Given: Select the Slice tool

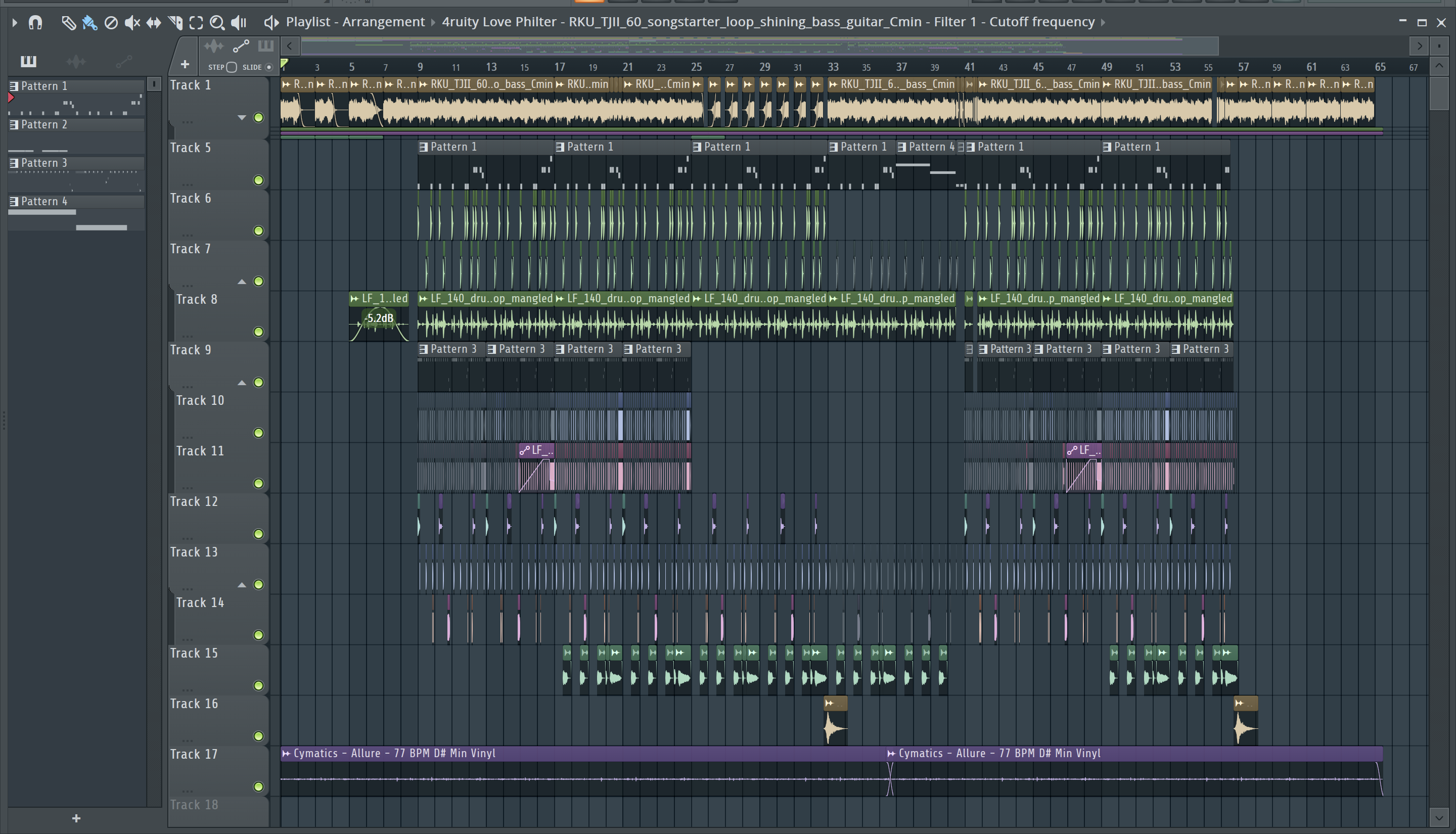Looking at the screenshot, I should coord(175,22).
